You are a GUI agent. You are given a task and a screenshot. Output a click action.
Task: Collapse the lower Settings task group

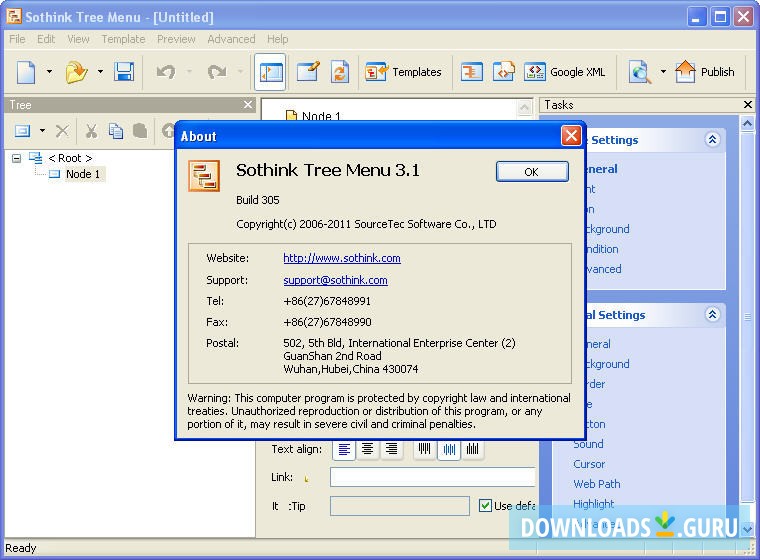tap(712, 315)
